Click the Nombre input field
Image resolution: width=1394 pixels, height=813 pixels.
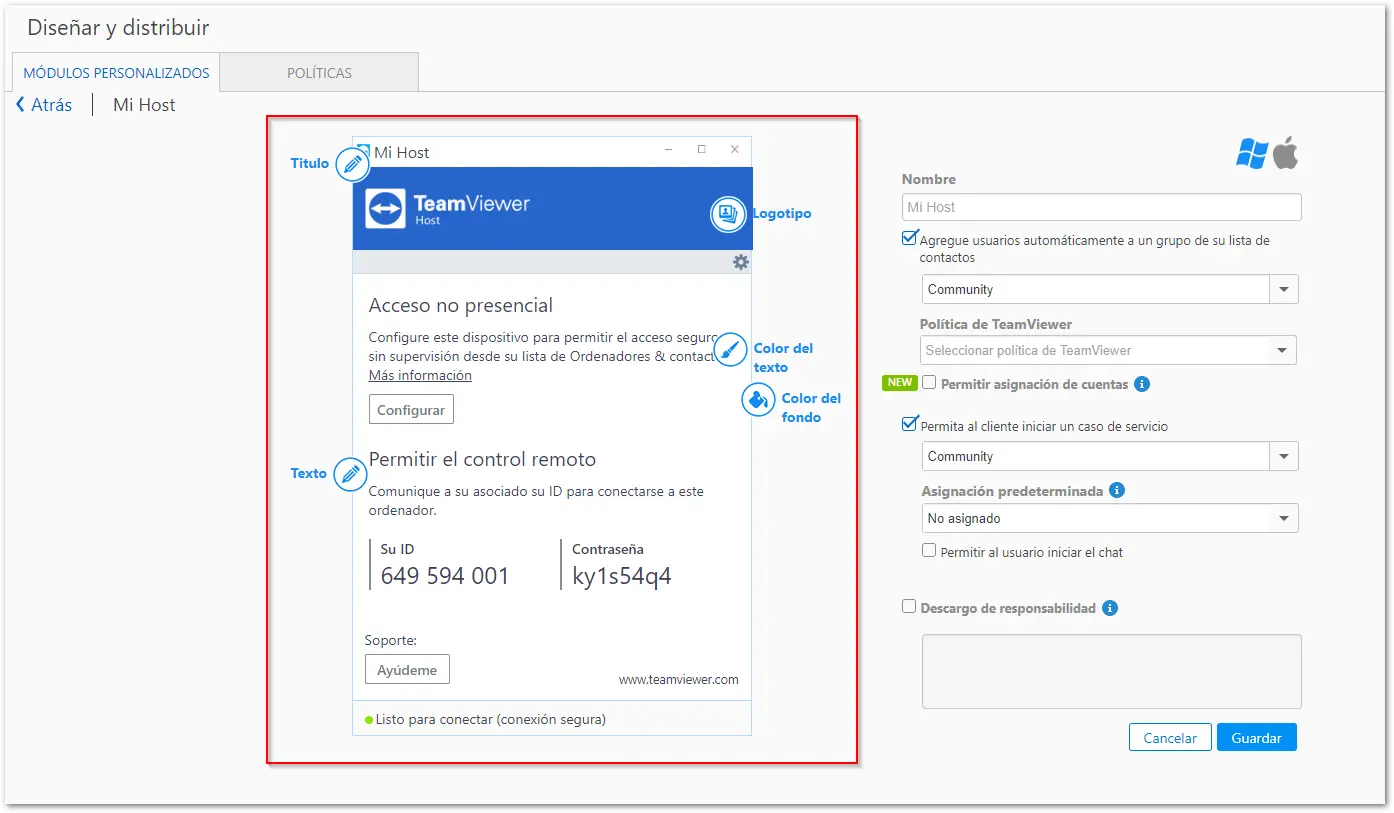click(x=1102, y=207)
